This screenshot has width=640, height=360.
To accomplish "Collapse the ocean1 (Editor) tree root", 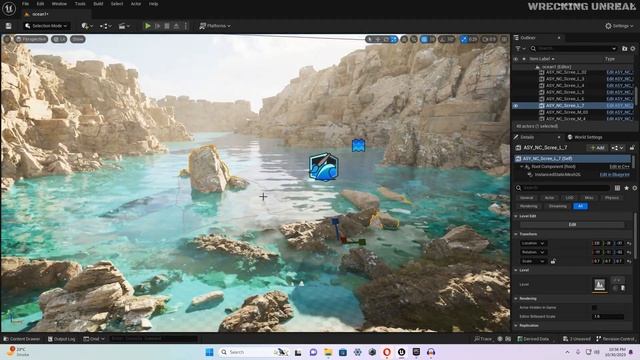I will (x=537, y=67).
